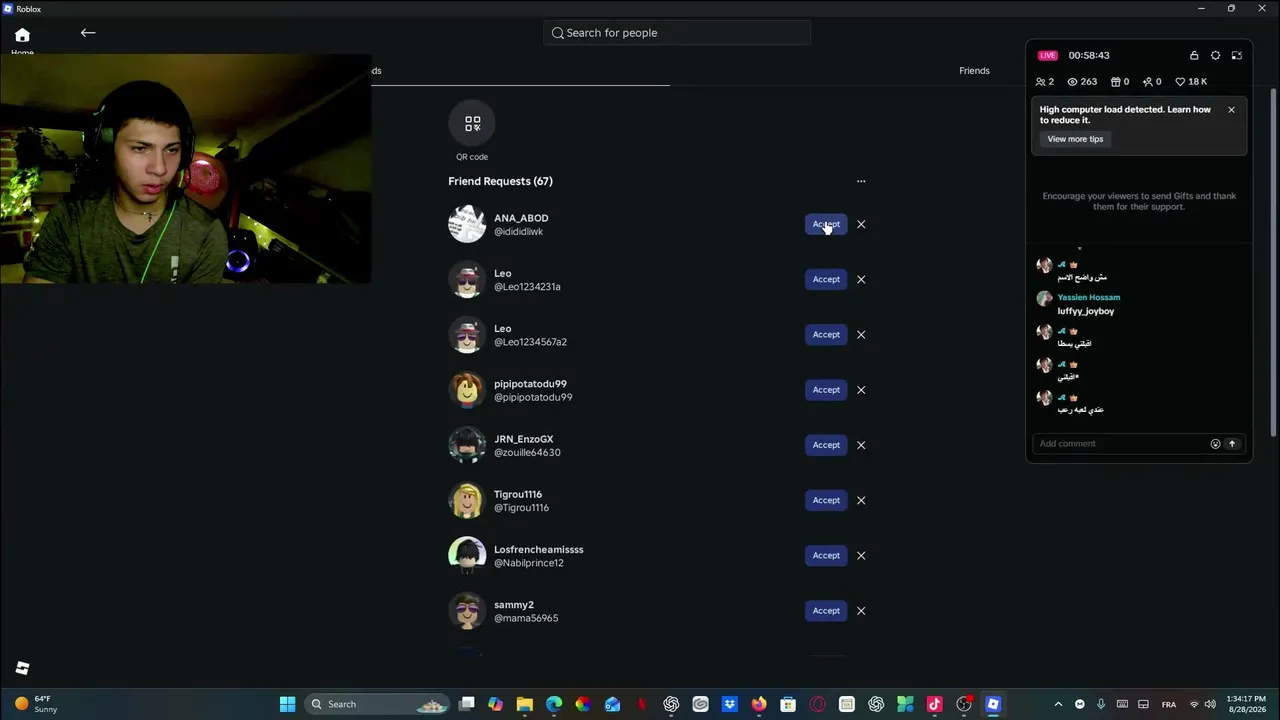The width and height of the screenshot is (1280, 720).
Task: Click the Search for people field
Action: click(677, 33)
